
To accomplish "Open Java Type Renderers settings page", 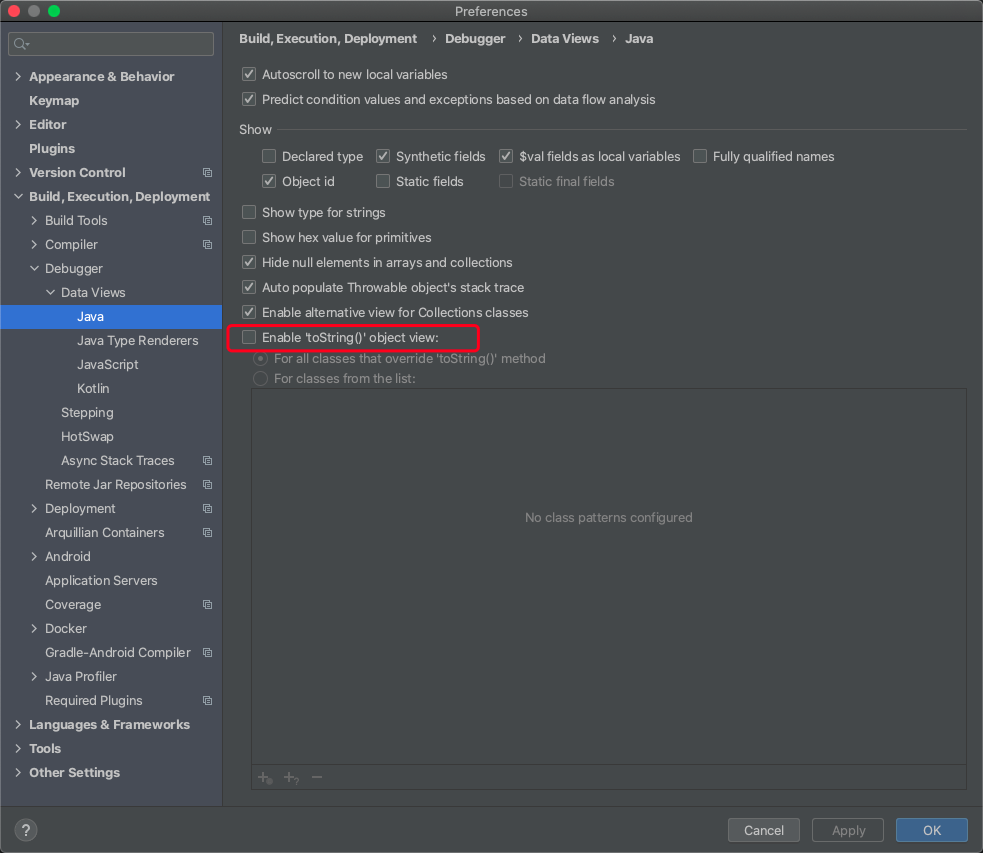I will pyautogui.click(x=137, y=341).
